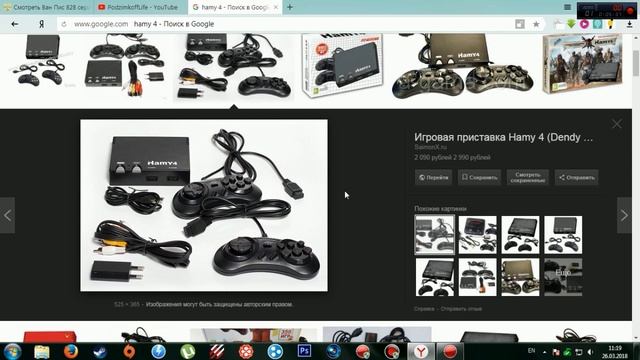The width and height of the screenshot is (640, 360).
Task: Switch to the PodzomkoffLife YouTube tab
Action: (141, 7)
